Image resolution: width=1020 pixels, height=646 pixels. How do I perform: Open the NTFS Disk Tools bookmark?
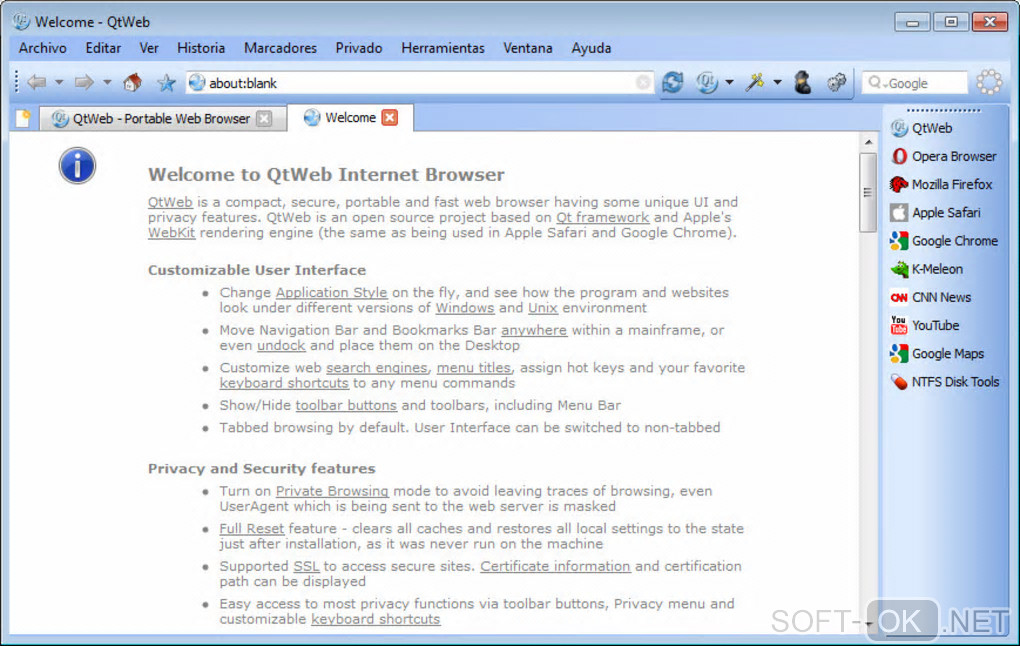[945, 382]
